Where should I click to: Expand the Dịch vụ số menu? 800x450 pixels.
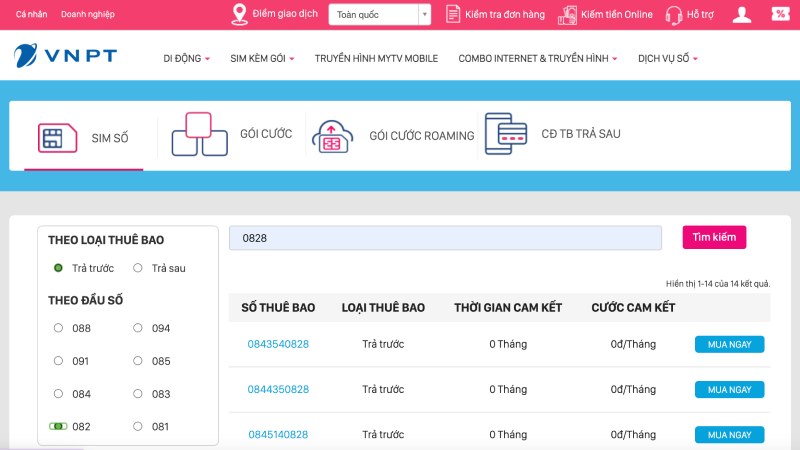point(667,58)
